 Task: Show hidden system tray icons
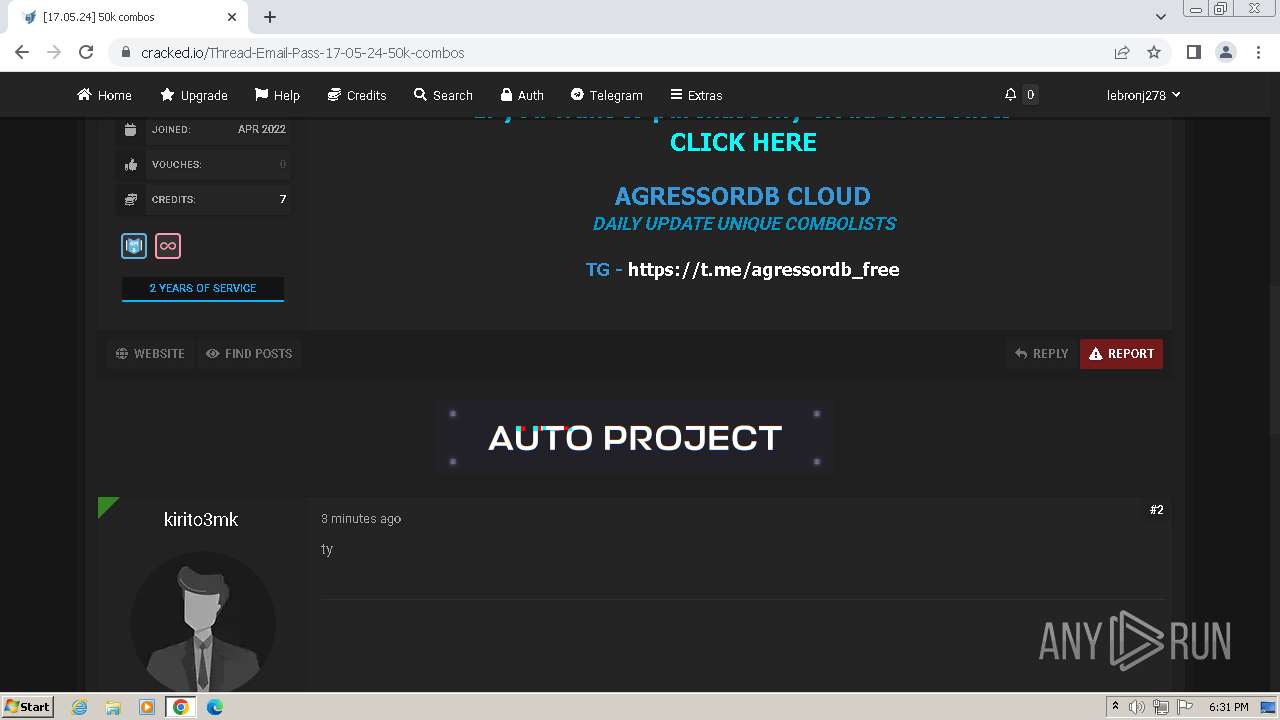[1116, 707]
